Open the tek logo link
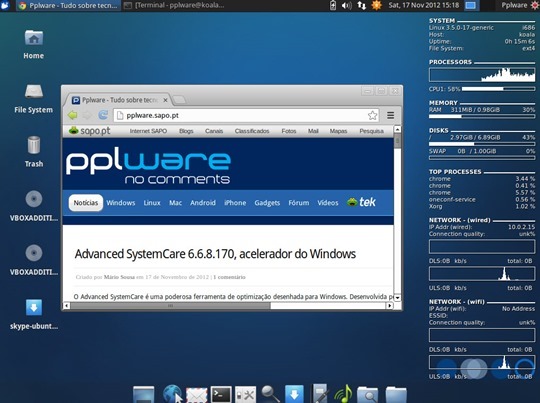Screen dimensions: 540x403 361,202
